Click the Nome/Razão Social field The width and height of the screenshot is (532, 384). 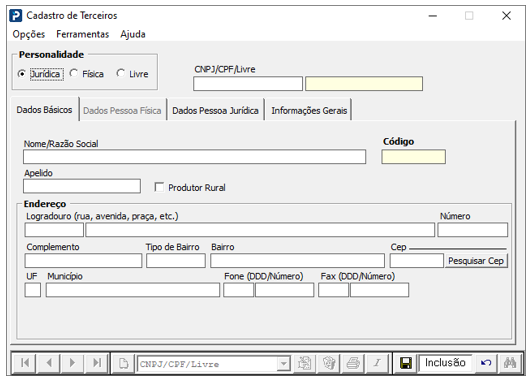[194, 157]
